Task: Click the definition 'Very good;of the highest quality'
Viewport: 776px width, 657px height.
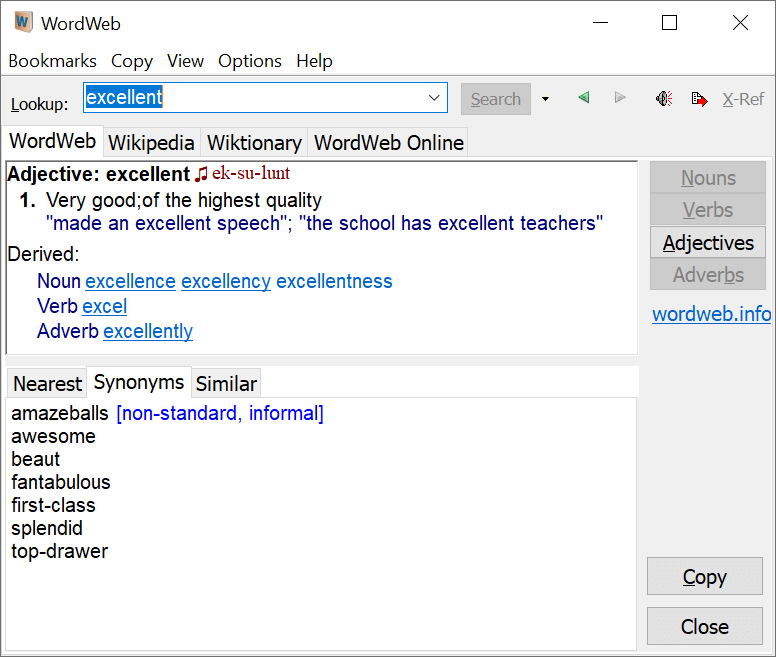Action: click(184, 200)
